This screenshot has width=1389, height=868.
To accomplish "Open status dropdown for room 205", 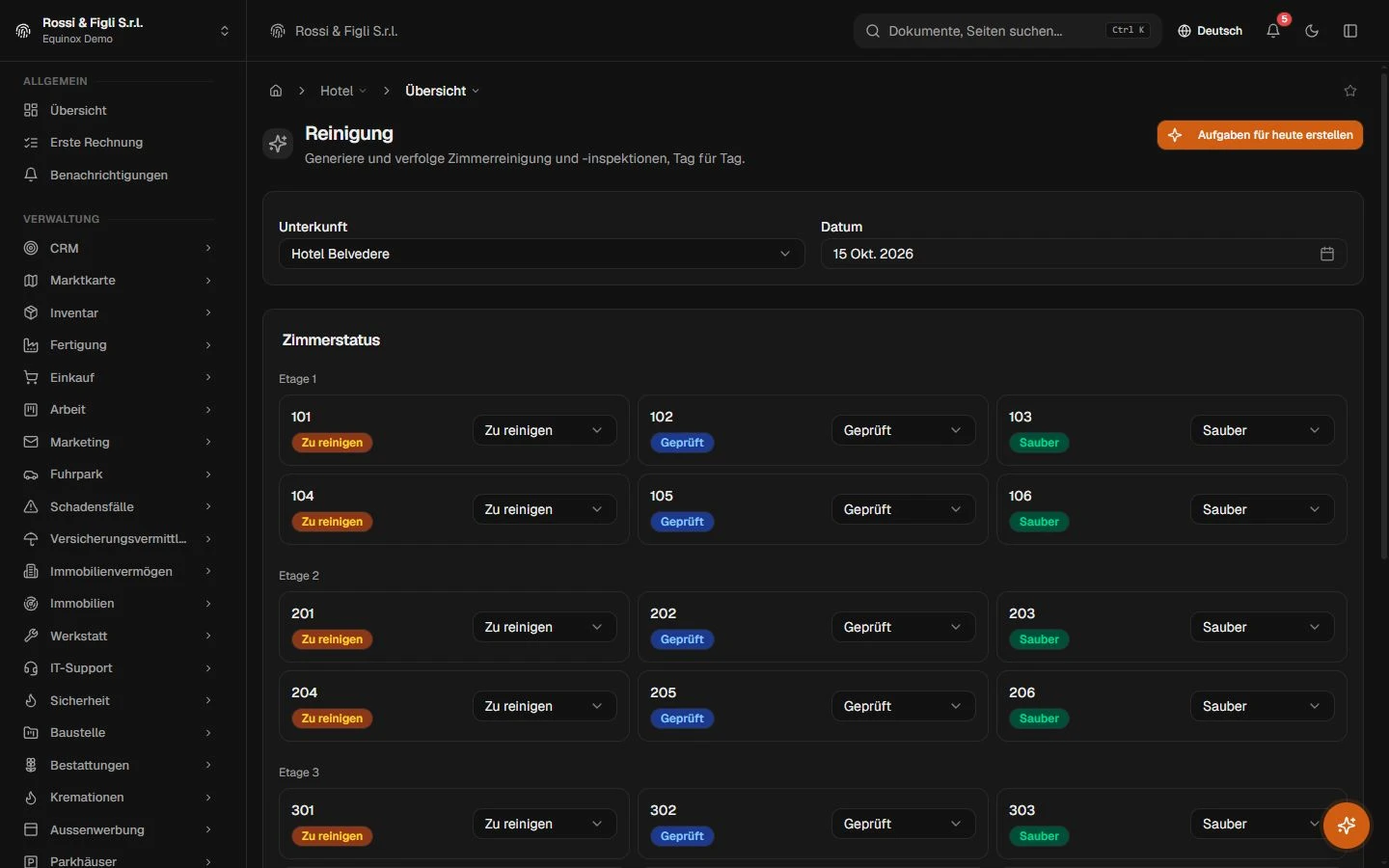I will point(903,706).
